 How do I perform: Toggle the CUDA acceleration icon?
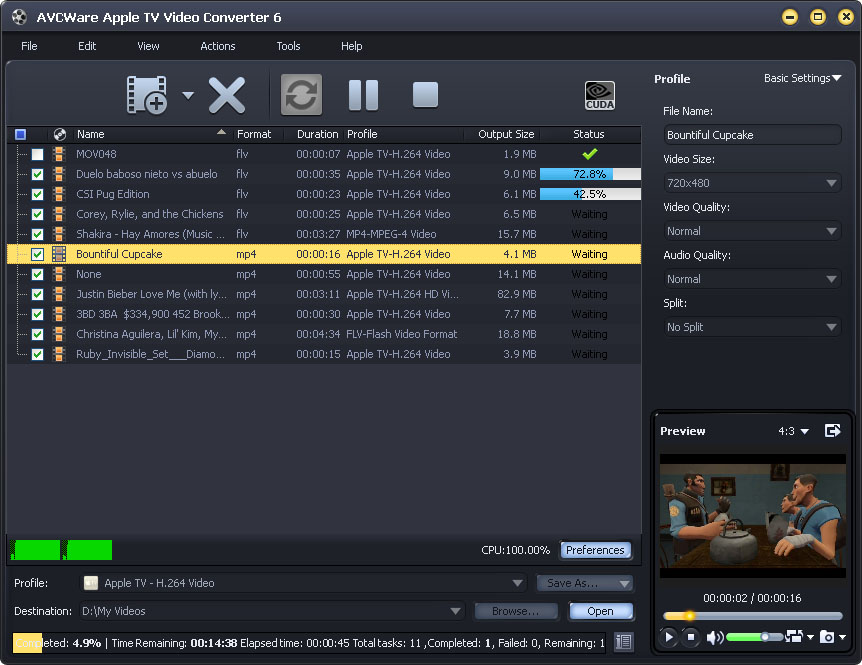click(600, 96)
